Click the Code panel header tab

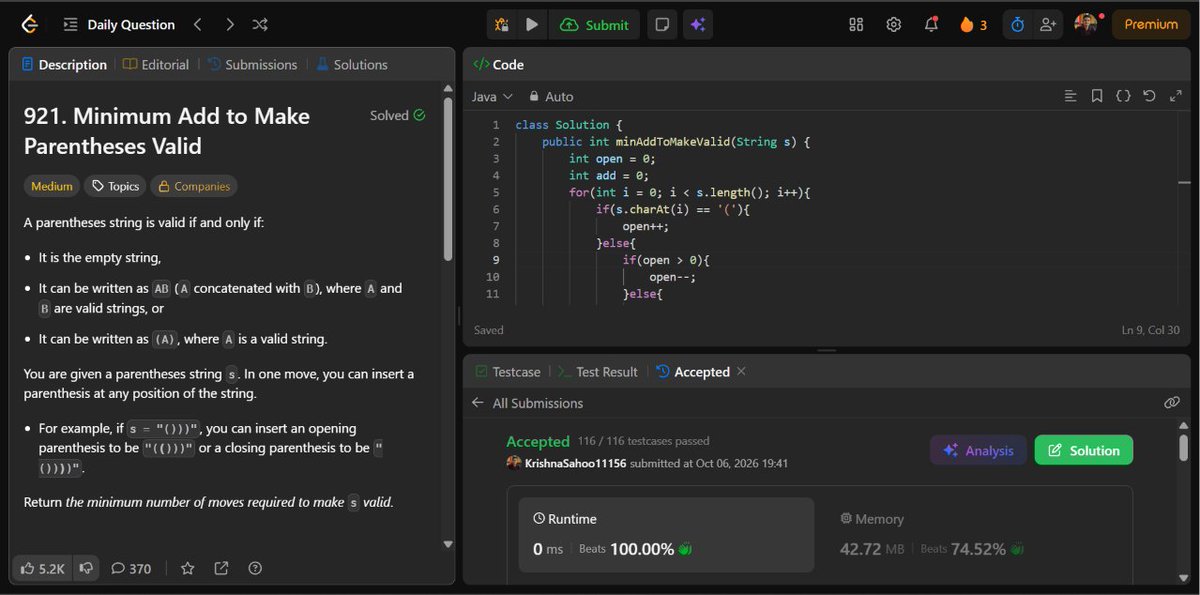[498, 64]
